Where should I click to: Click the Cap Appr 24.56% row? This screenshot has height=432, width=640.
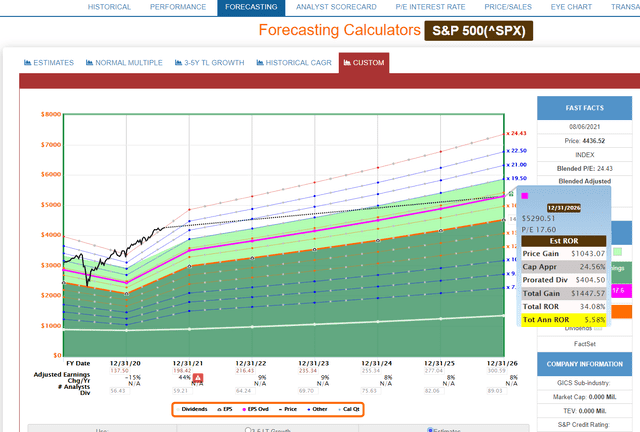tap(564, 267)
